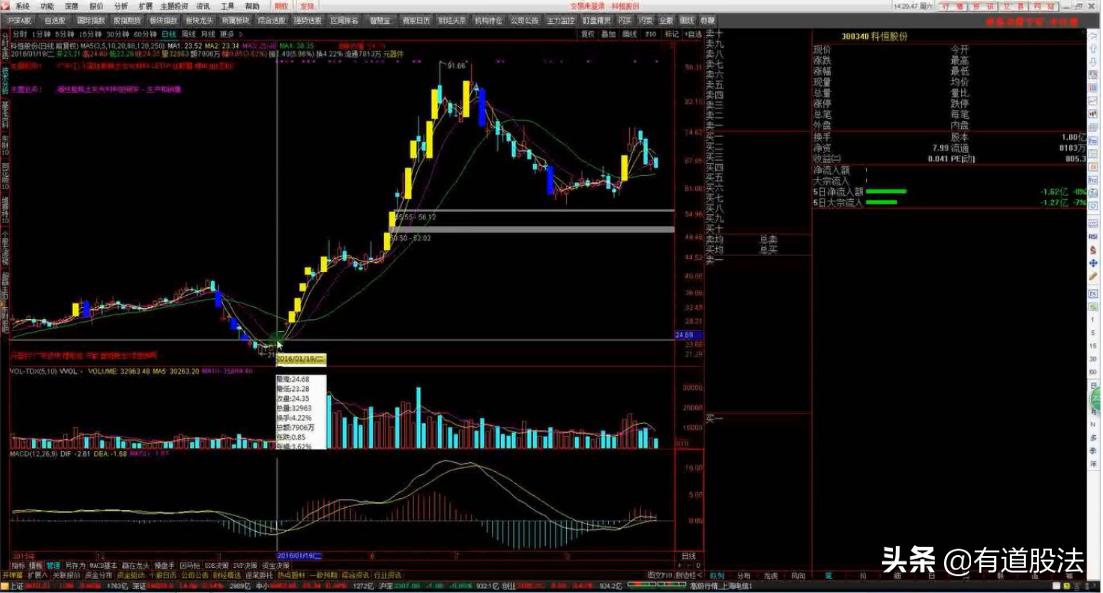Open the 帮助 menu
This screenshot has height=593, width=1103.
coord(253,6)
